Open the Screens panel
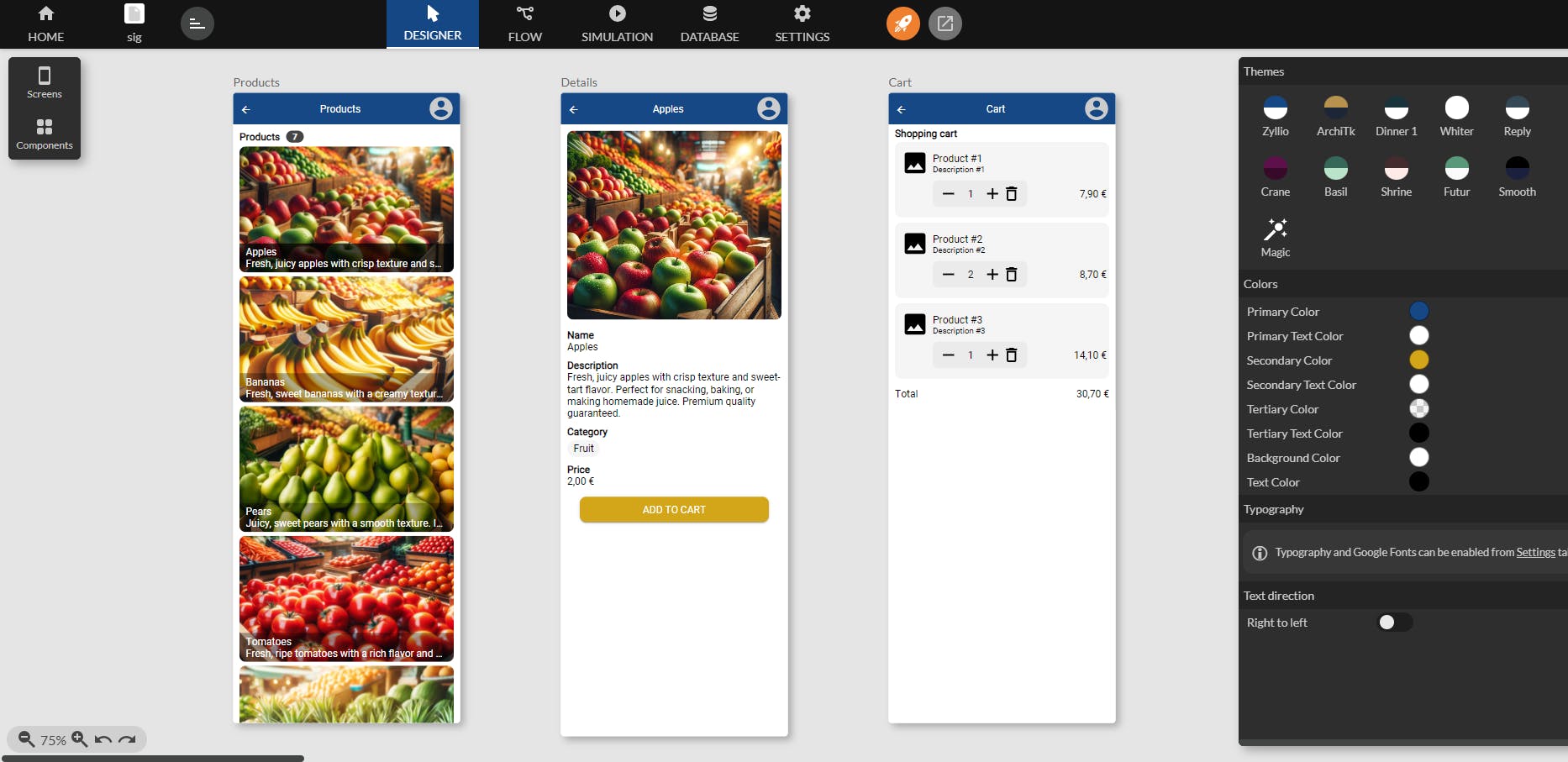Image resolution: width=1568 pixels, height=762 pixels. (45, 83)
